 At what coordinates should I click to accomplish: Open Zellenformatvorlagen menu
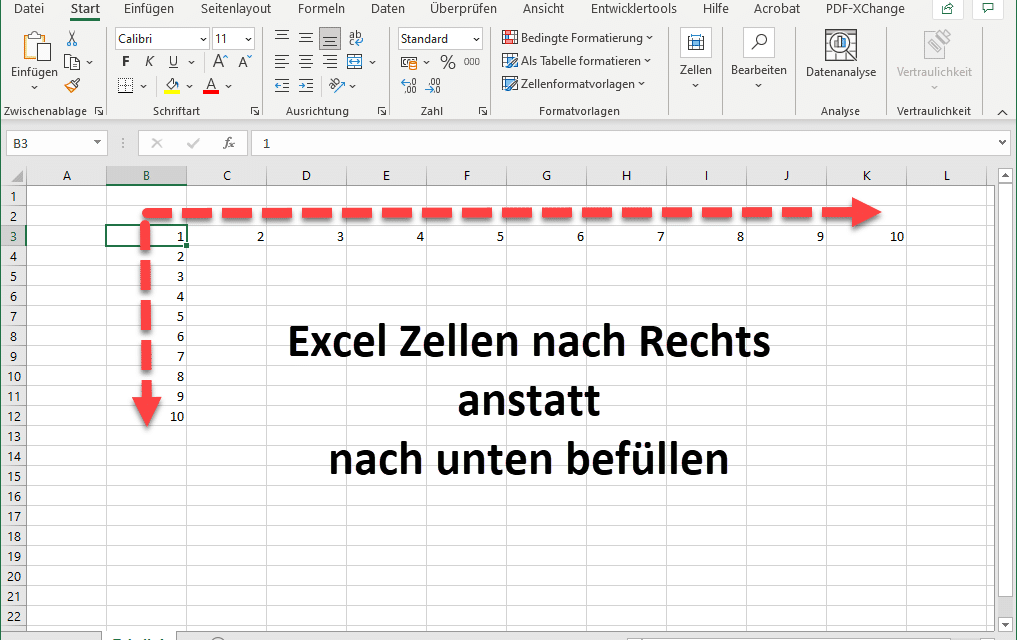coord(573,84)
